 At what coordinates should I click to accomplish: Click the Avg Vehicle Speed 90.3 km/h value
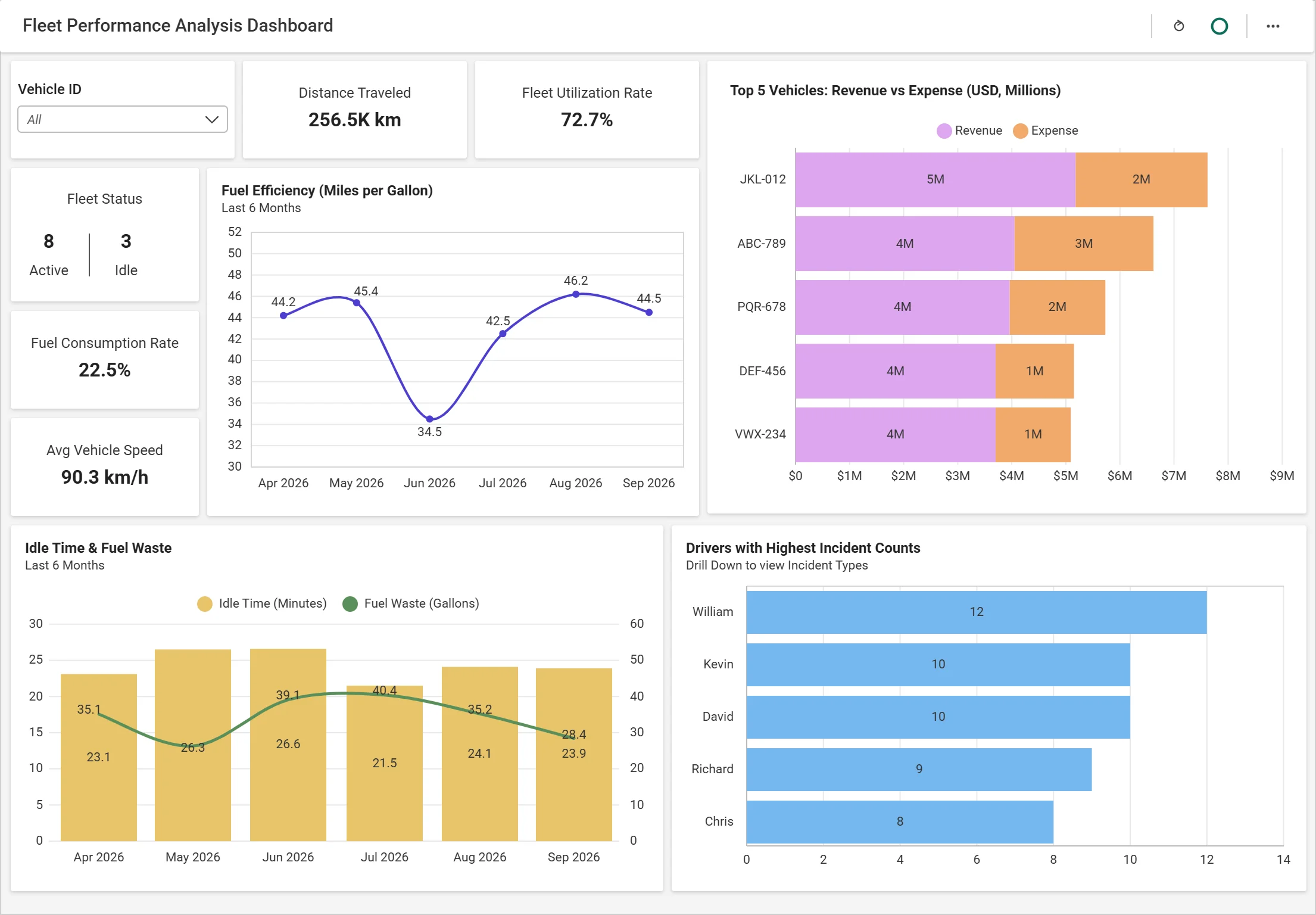[105, 478]
